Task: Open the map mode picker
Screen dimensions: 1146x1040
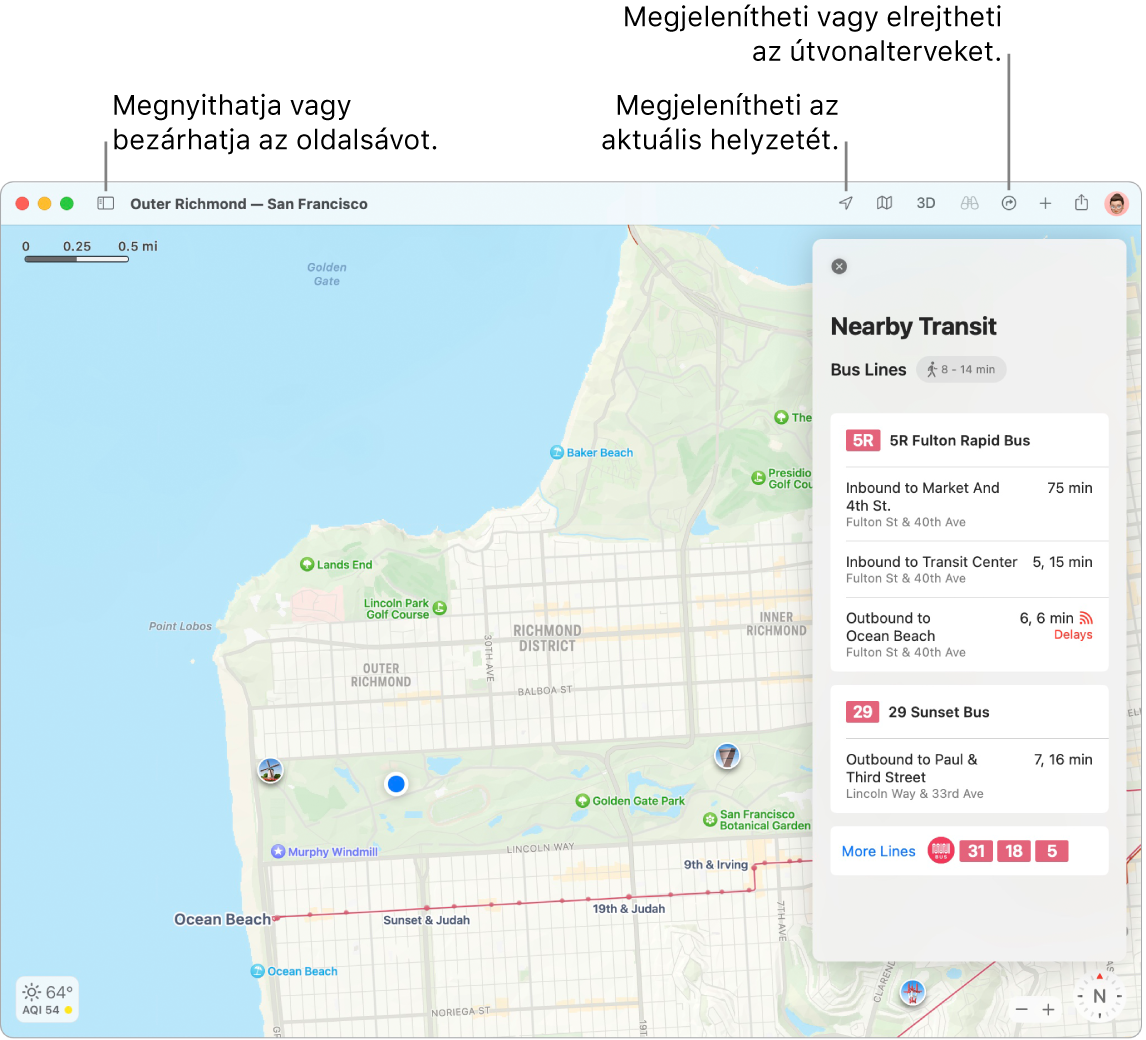Action: 884,203
